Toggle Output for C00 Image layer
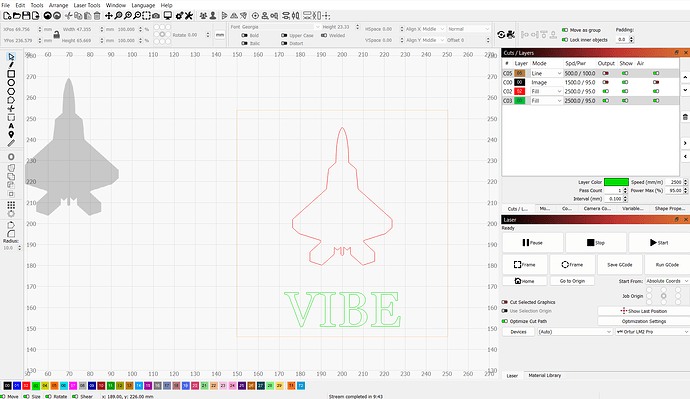 (606, 82)
